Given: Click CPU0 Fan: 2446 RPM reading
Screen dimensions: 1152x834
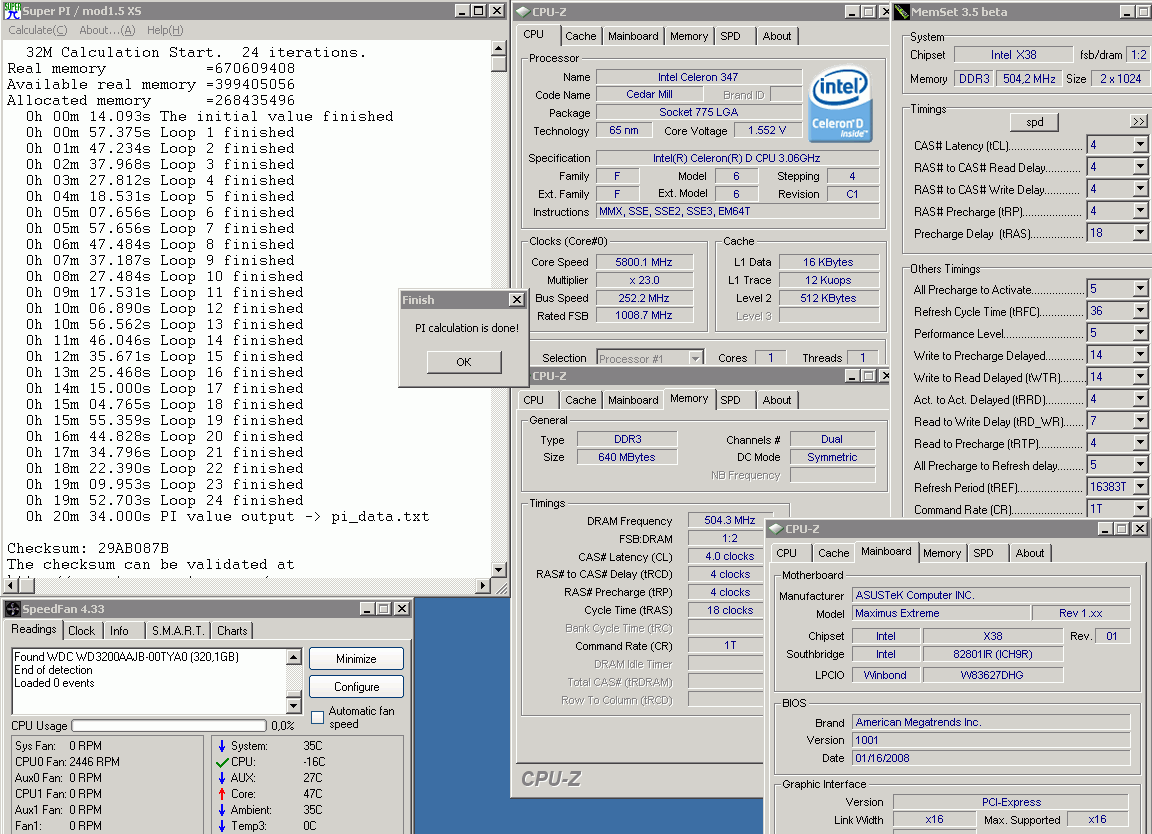Looking at the screenshot, I should [68, 762].
